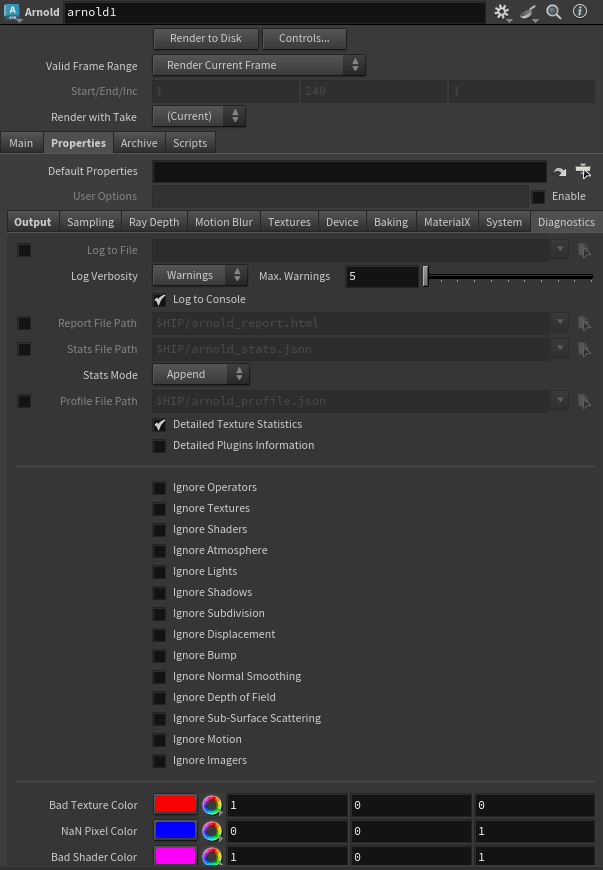Disable Log to Console checkbox
The height and width of the screenshot is (870, 603).
(x=160, y=300)
